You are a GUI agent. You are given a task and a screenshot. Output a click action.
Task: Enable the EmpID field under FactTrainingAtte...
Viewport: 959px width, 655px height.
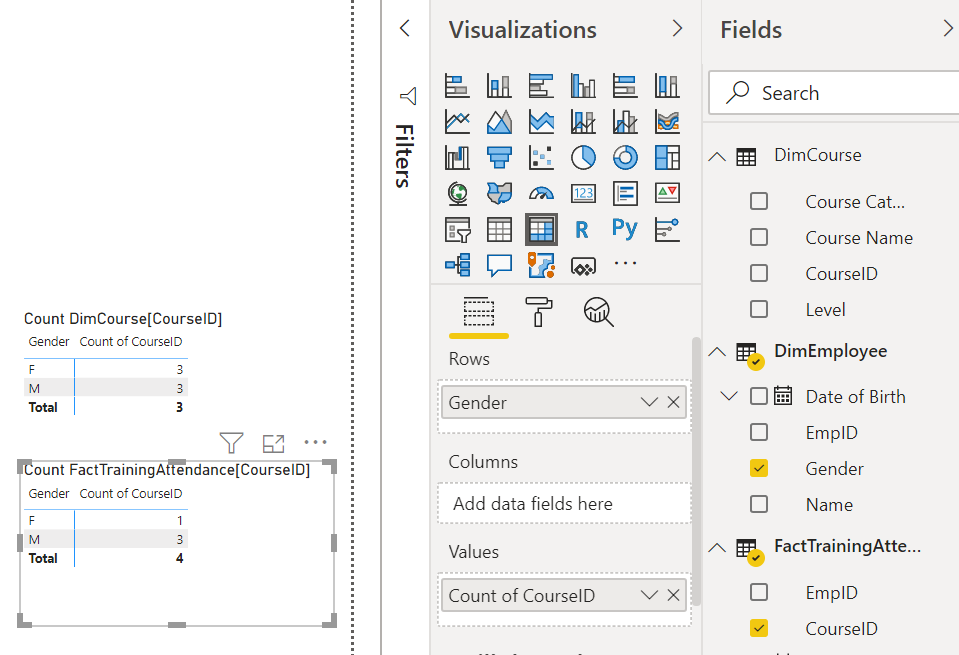[x=759, y=592]
